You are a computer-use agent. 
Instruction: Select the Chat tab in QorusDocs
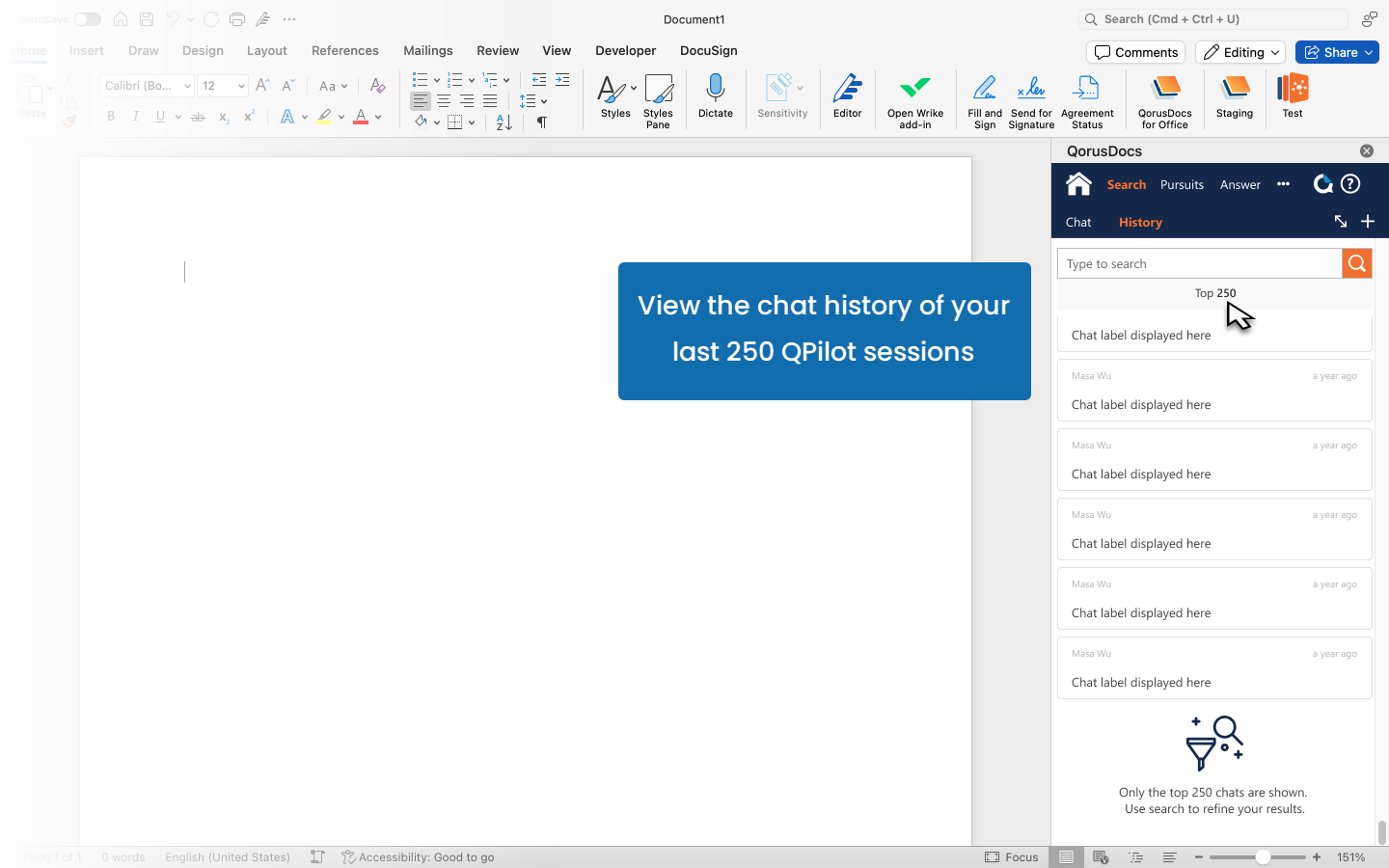[x=1078, y=222]
